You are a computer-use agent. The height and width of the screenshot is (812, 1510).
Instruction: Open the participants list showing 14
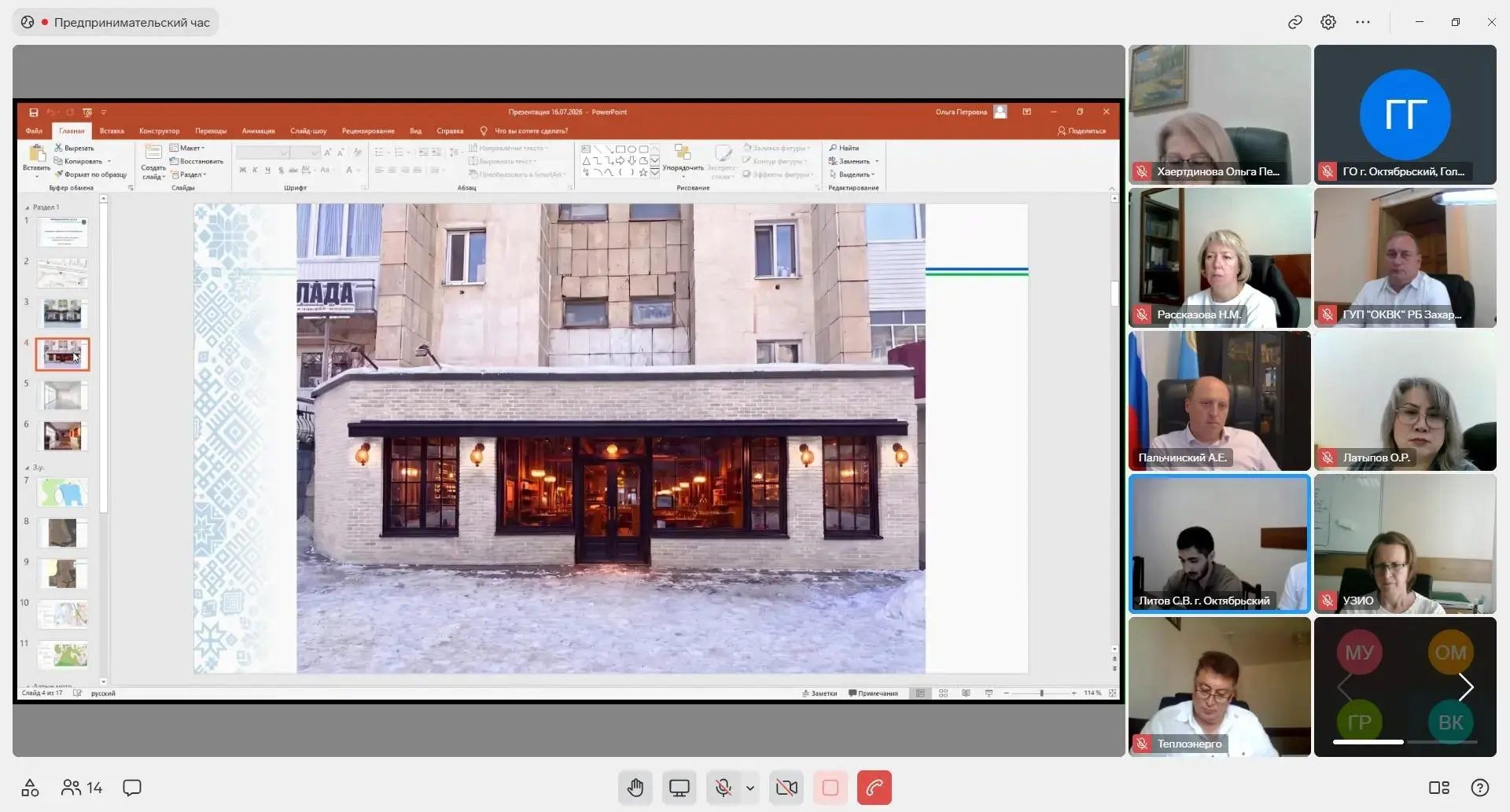(x=82, y=788)
